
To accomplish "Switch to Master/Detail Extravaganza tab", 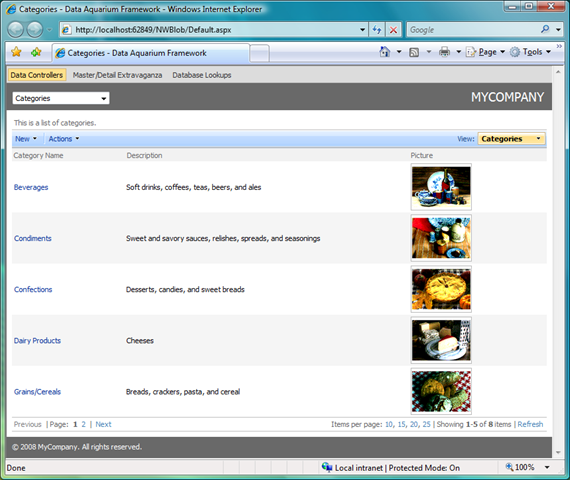I will 117,75.
